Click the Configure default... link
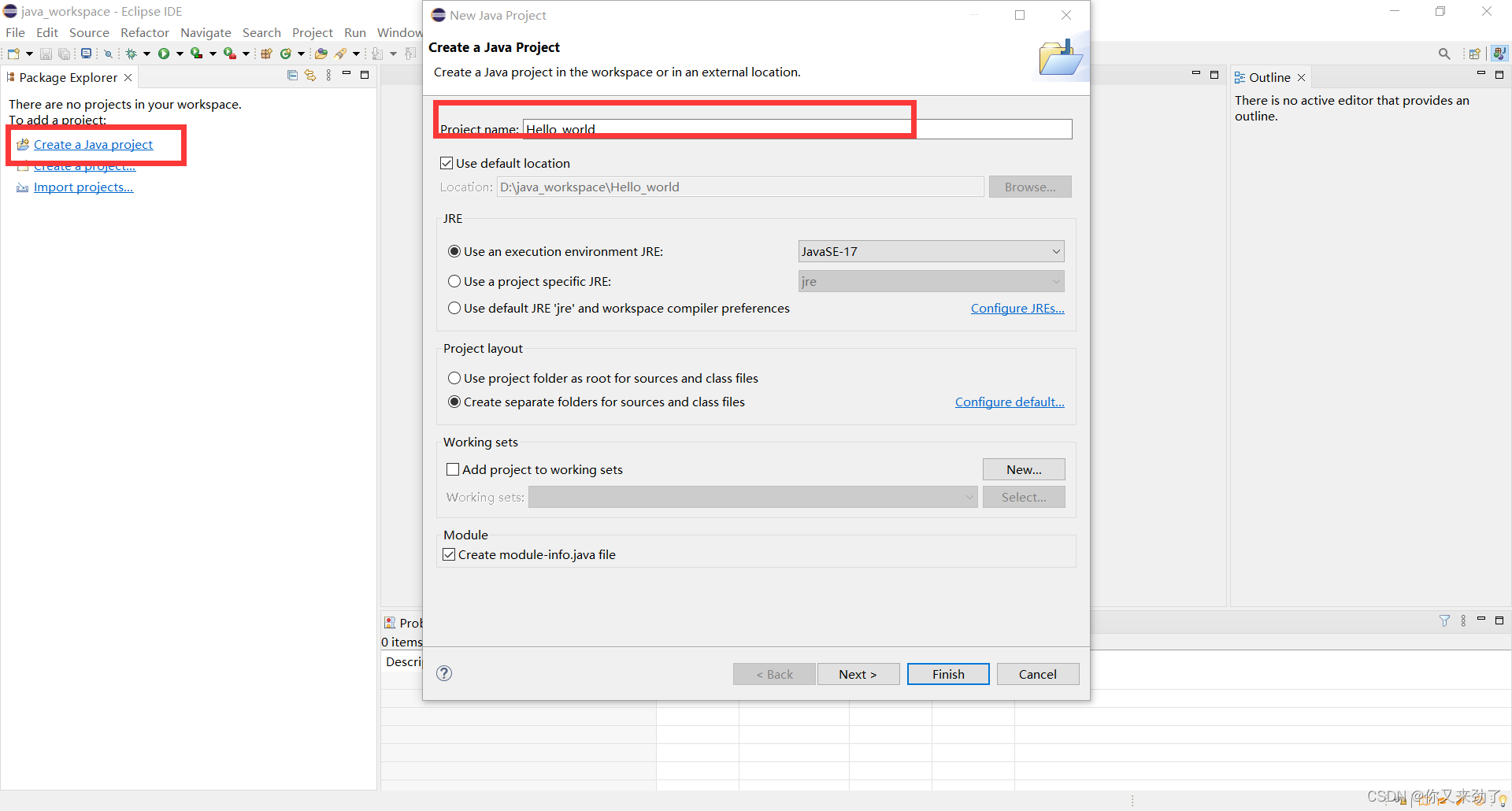Screen dimensions: 1512x811 point(1010,402)
